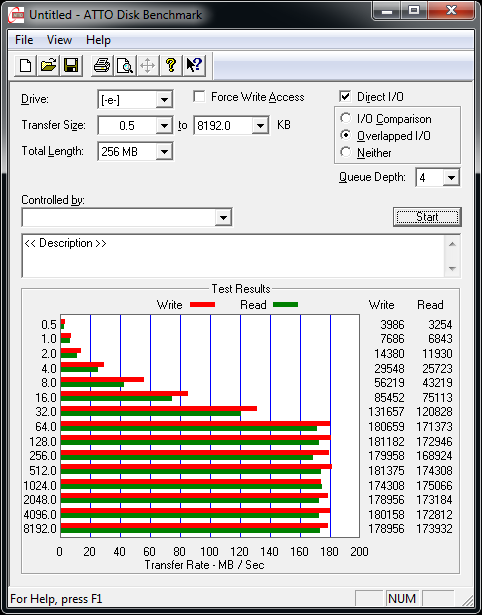Open a file with the folder icon

pyautogui.click(x=48, y=65)
